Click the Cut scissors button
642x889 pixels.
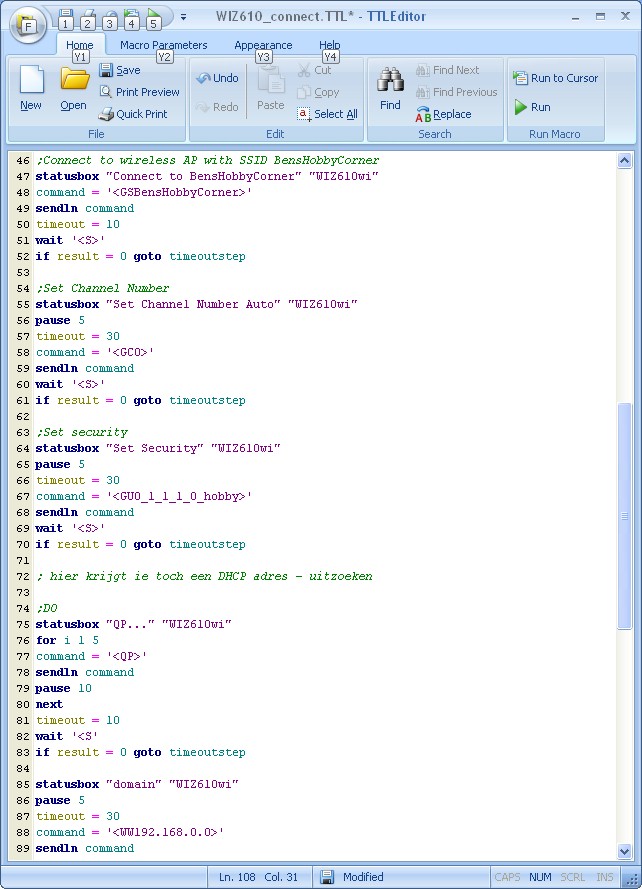click(314, 70)
